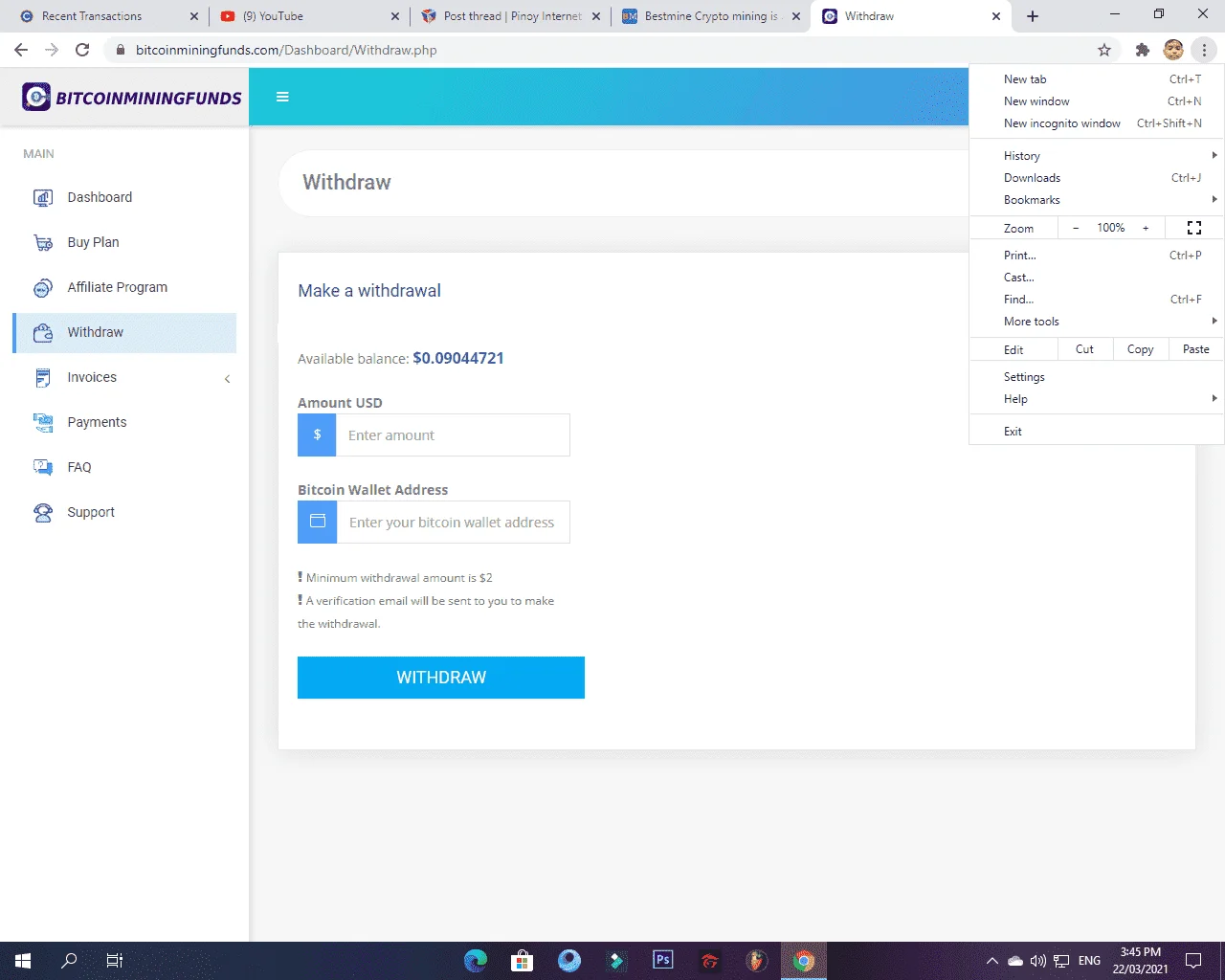
Task: Choose Print from Chrome menu
Action: tap(1097, 256)
